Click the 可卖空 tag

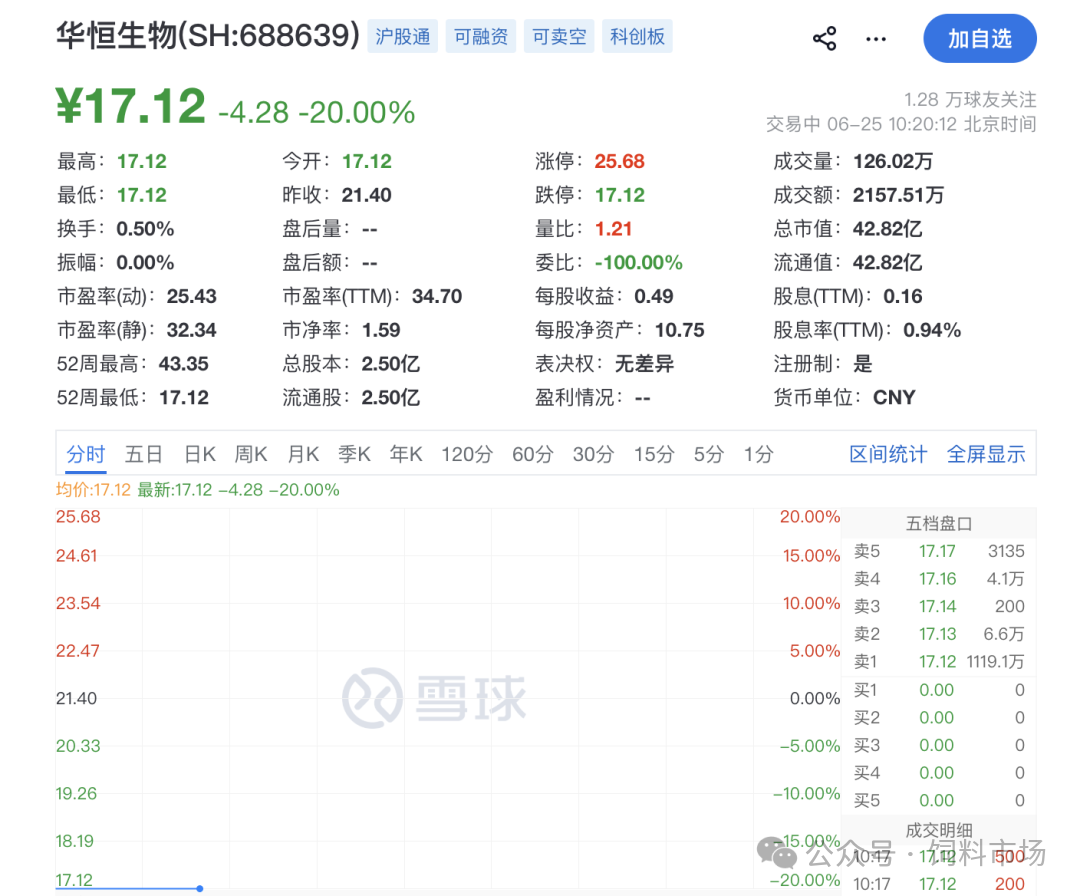(559, 37)
